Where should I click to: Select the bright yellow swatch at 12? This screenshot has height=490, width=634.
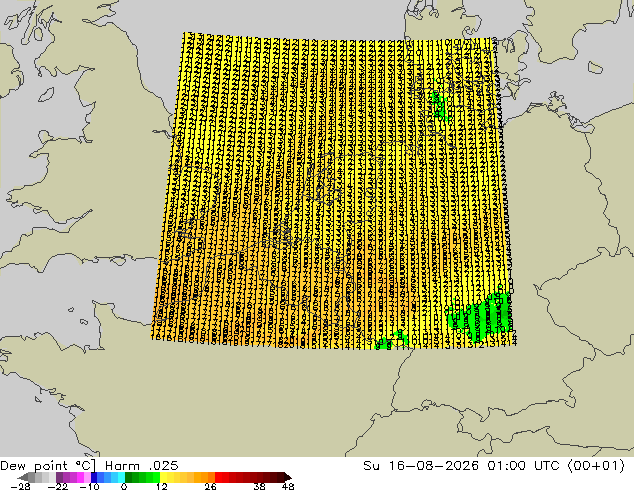[x=163, y=477]
